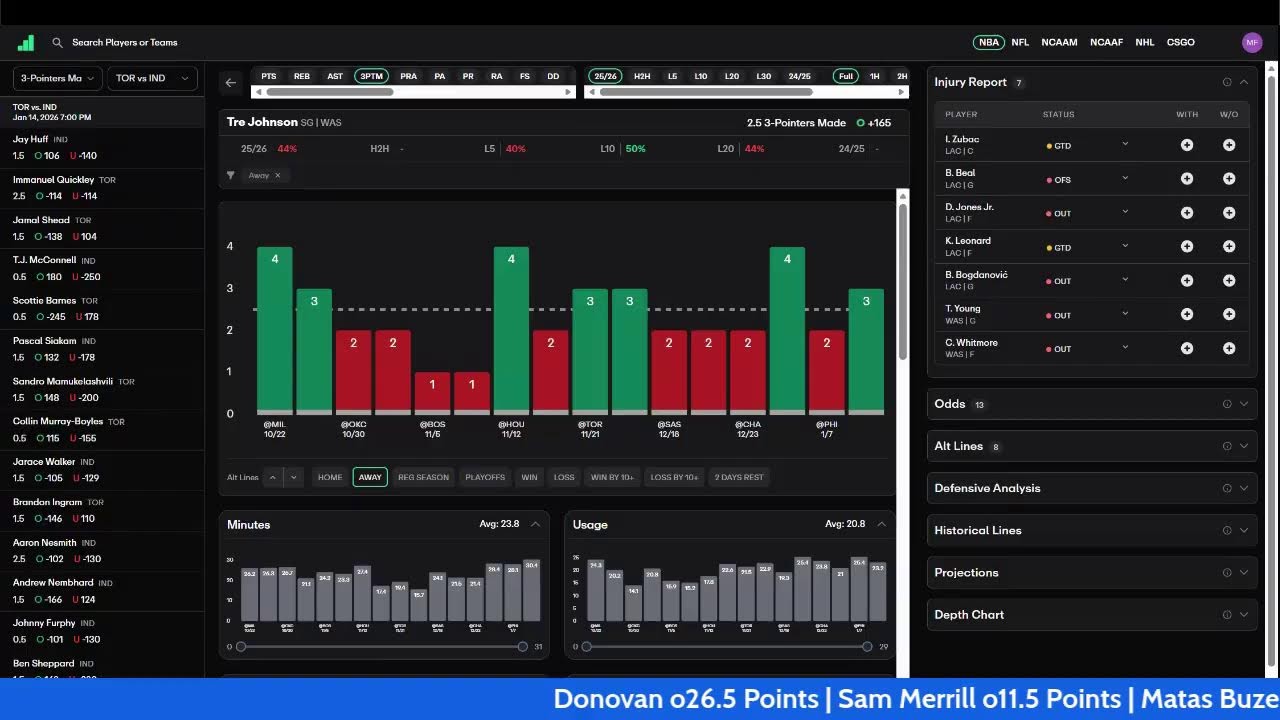Collapse the Usage chart card
Viewport: 1280px width, 720px height.
881,524
